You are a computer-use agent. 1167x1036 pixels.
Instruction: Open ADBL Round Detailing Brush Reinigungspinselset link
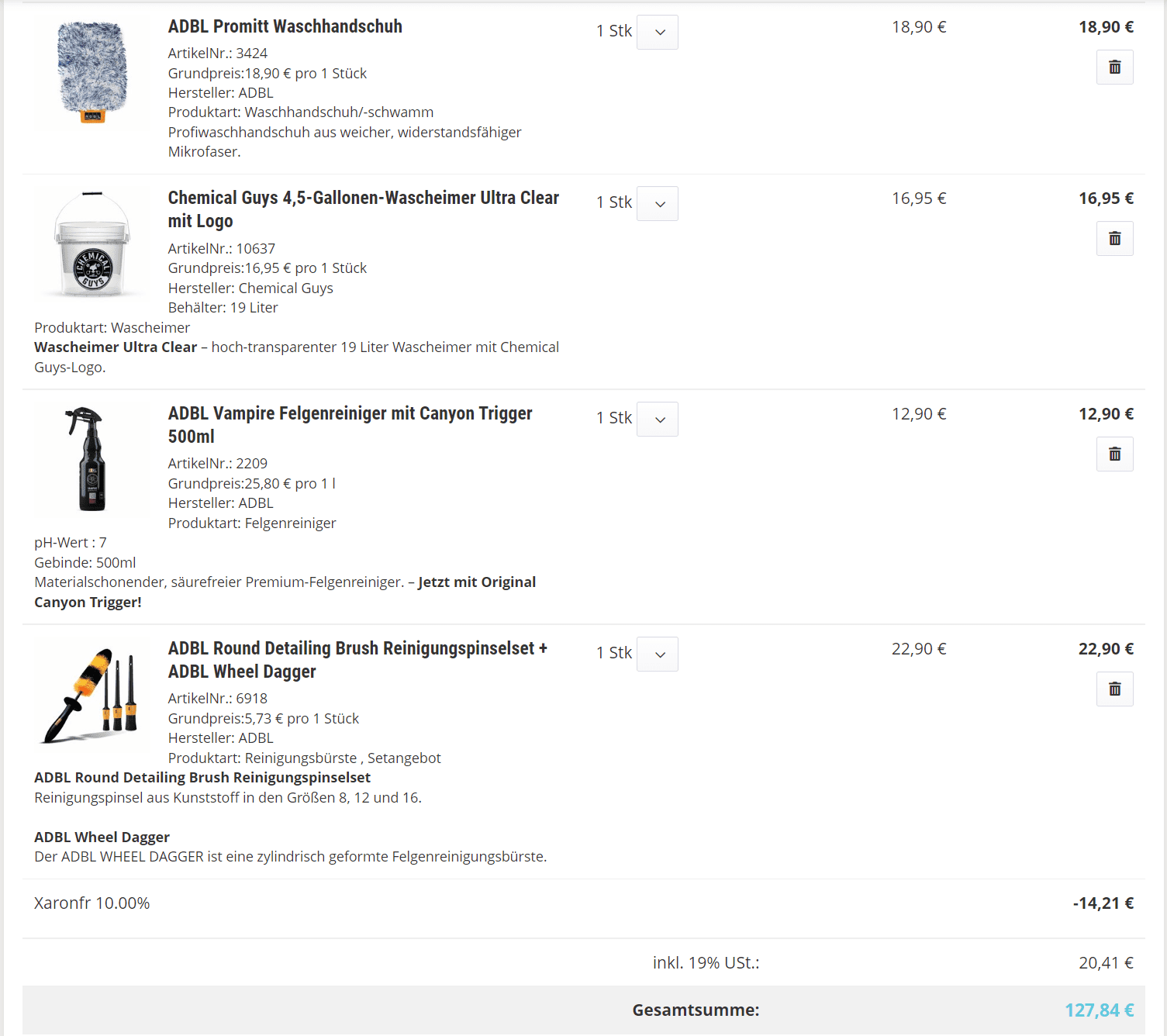pos(357,660)
